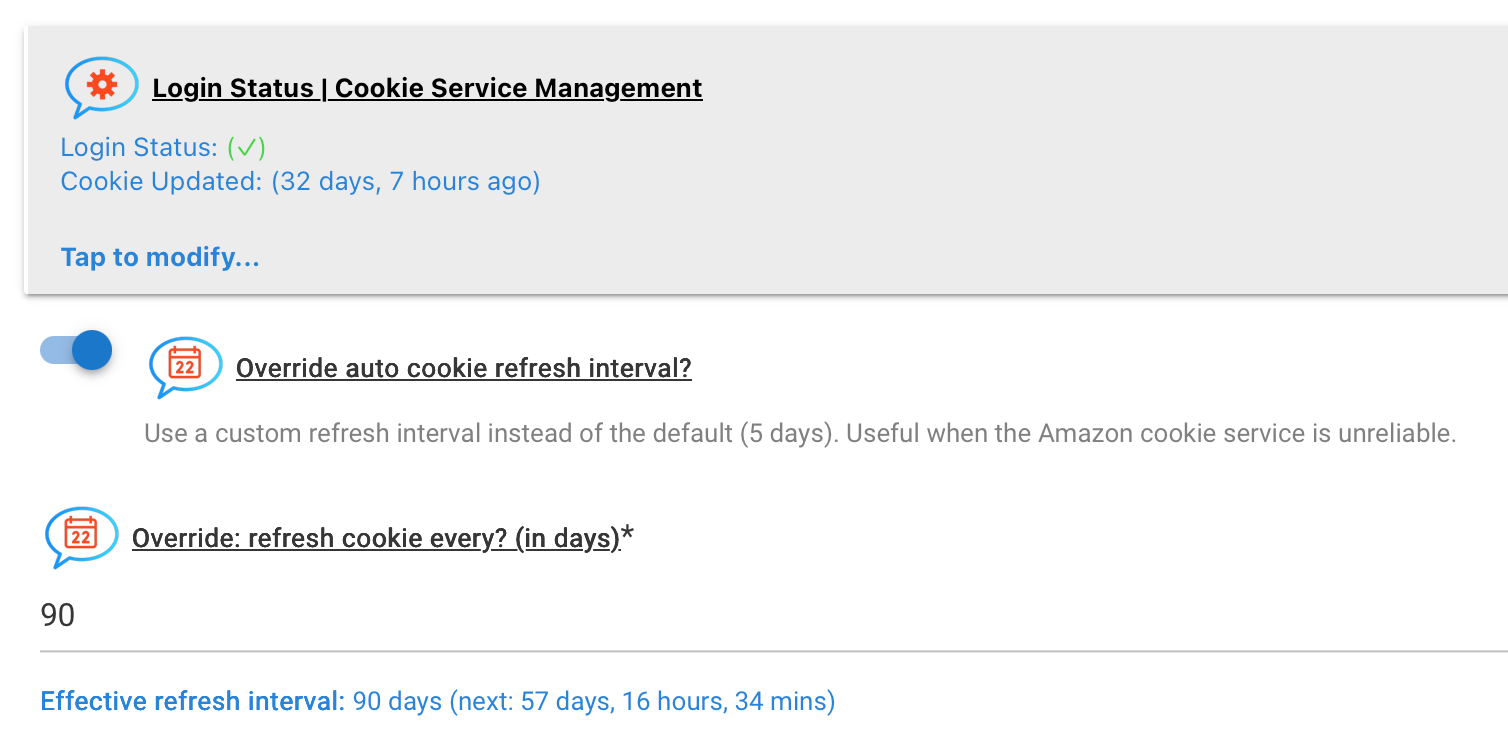
Task: Click the underline of the refresh days input
Action: click(774, 651)
